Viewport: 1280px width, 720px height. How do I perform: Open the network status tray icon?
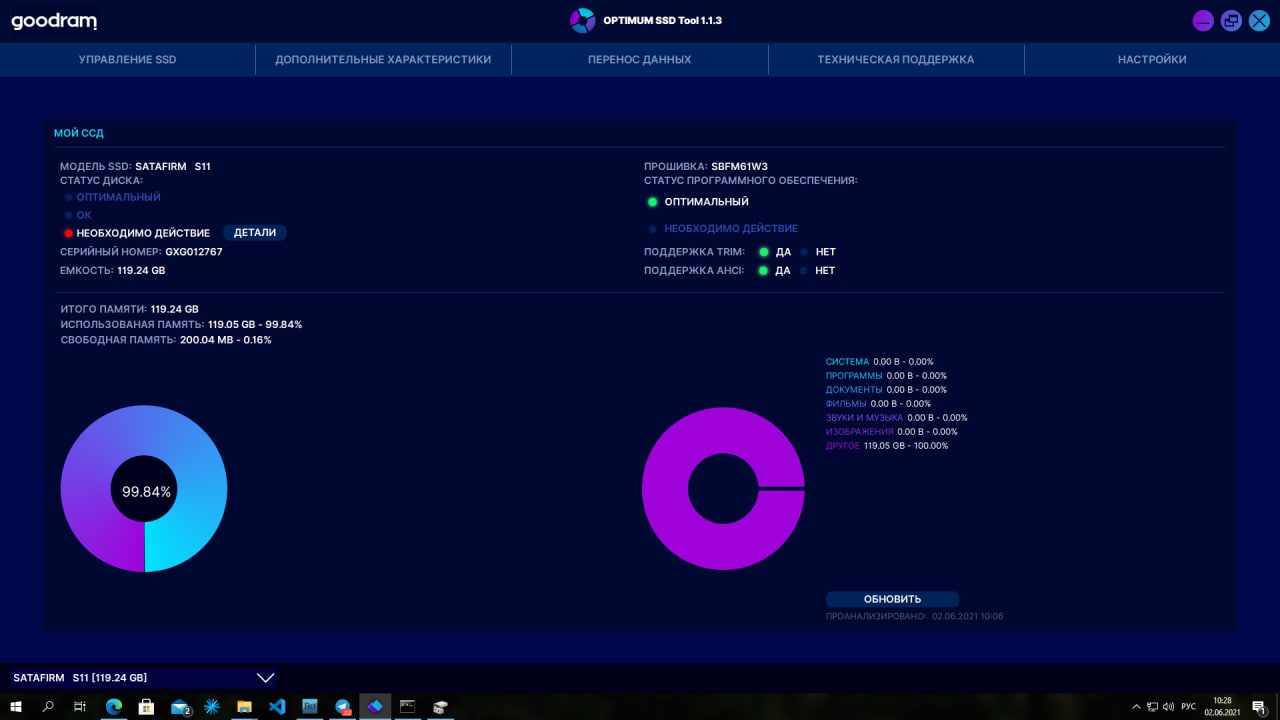click(1152, 706)
